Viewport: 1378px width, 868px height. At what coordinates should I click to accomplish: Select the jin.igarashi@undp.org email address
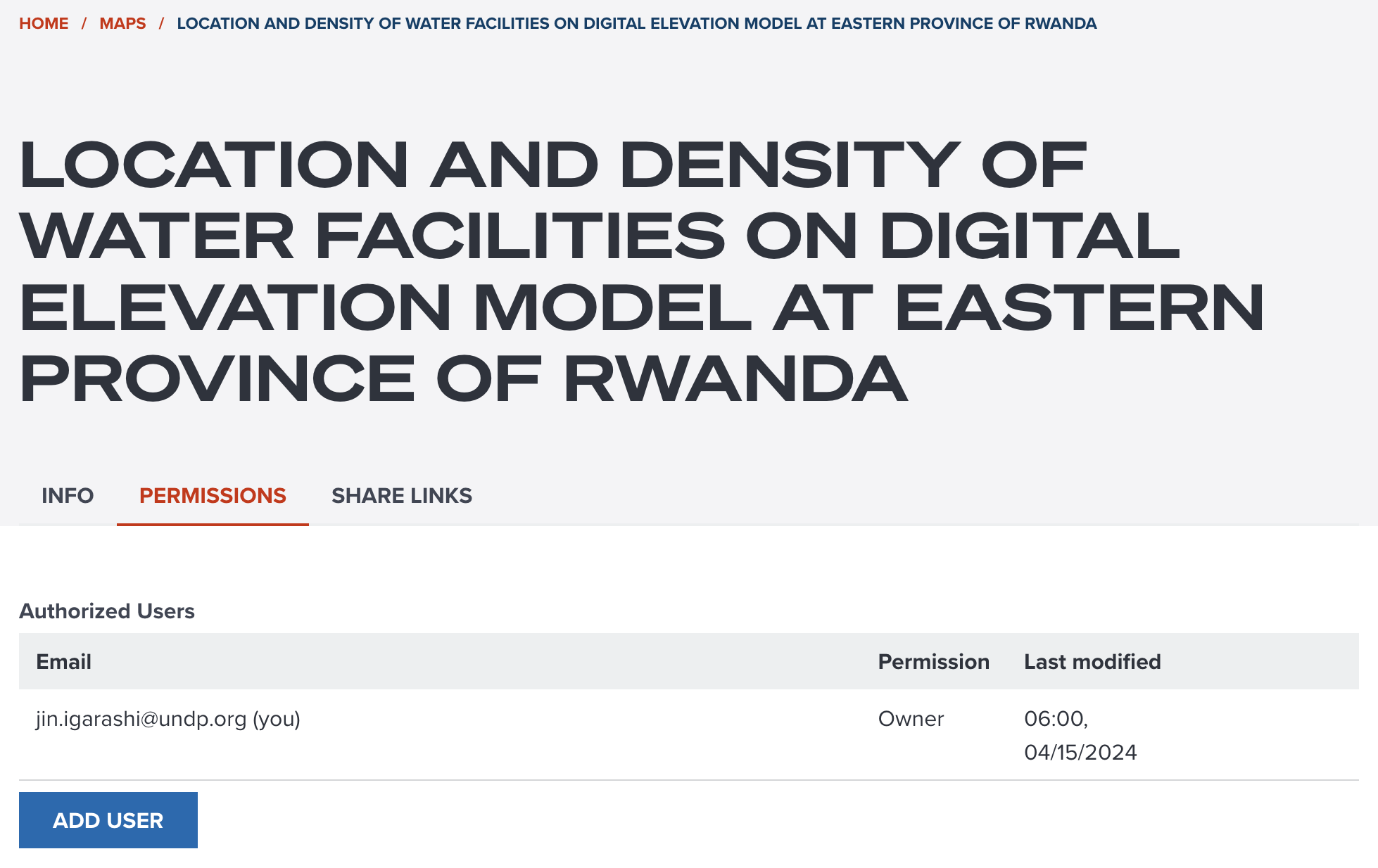141,719
